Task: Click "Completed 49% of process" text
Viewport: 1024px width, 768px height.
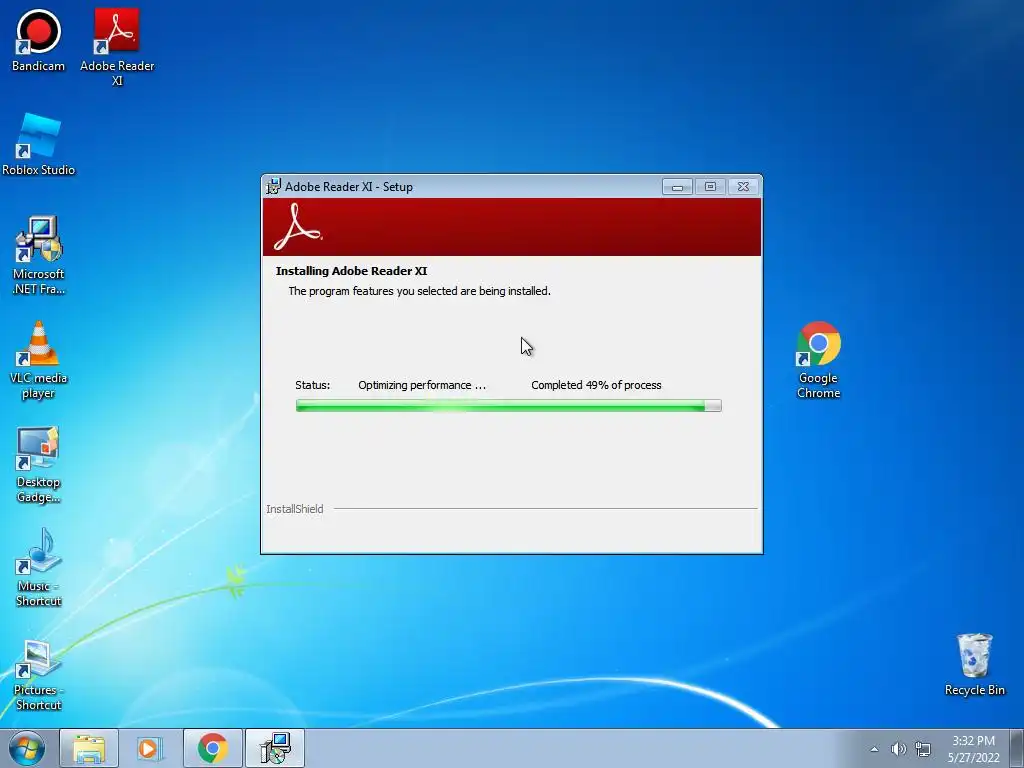Action: point(596,385)
